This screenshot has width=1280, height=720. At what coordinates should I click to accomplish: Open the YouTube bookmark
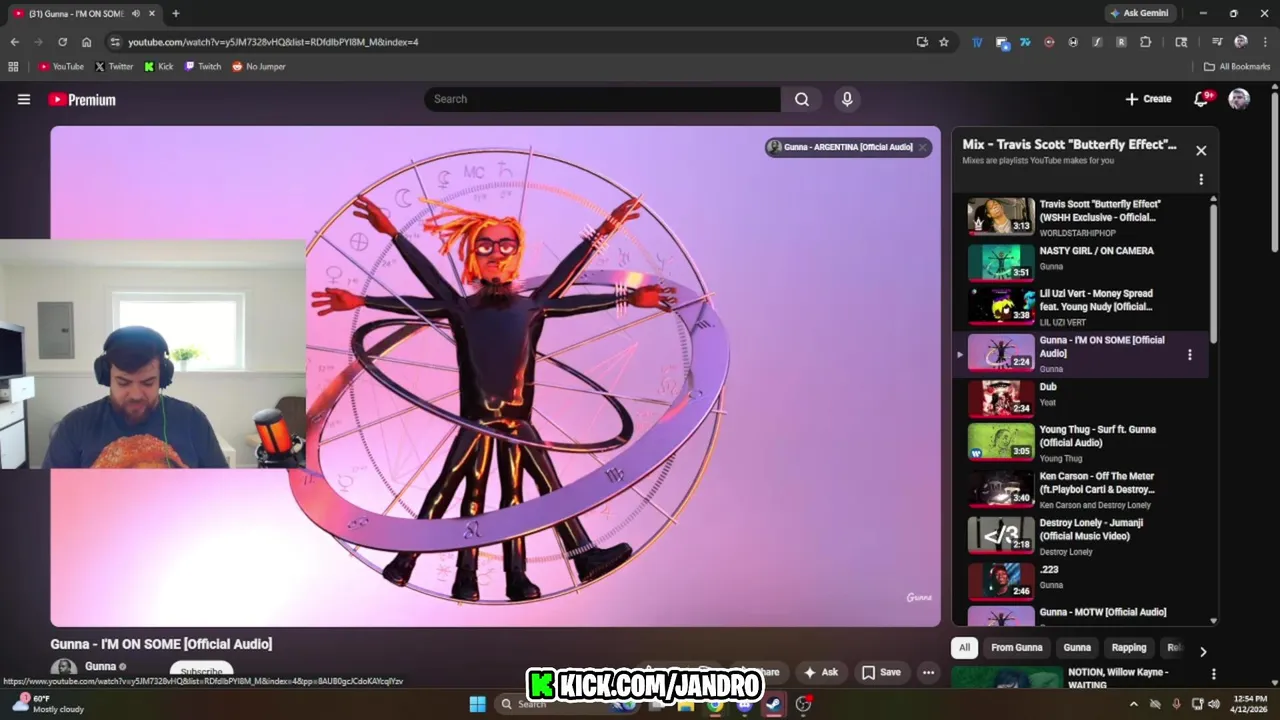61,67
